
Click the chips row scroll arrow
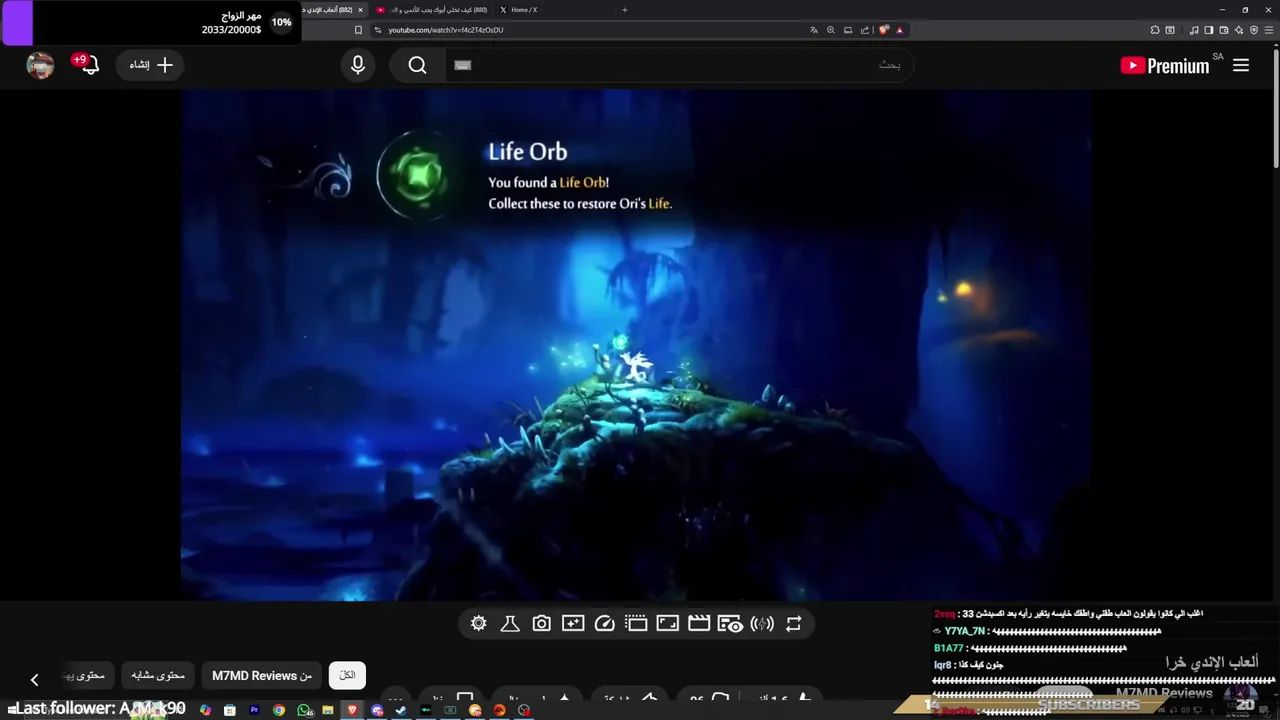click(34, 680)
